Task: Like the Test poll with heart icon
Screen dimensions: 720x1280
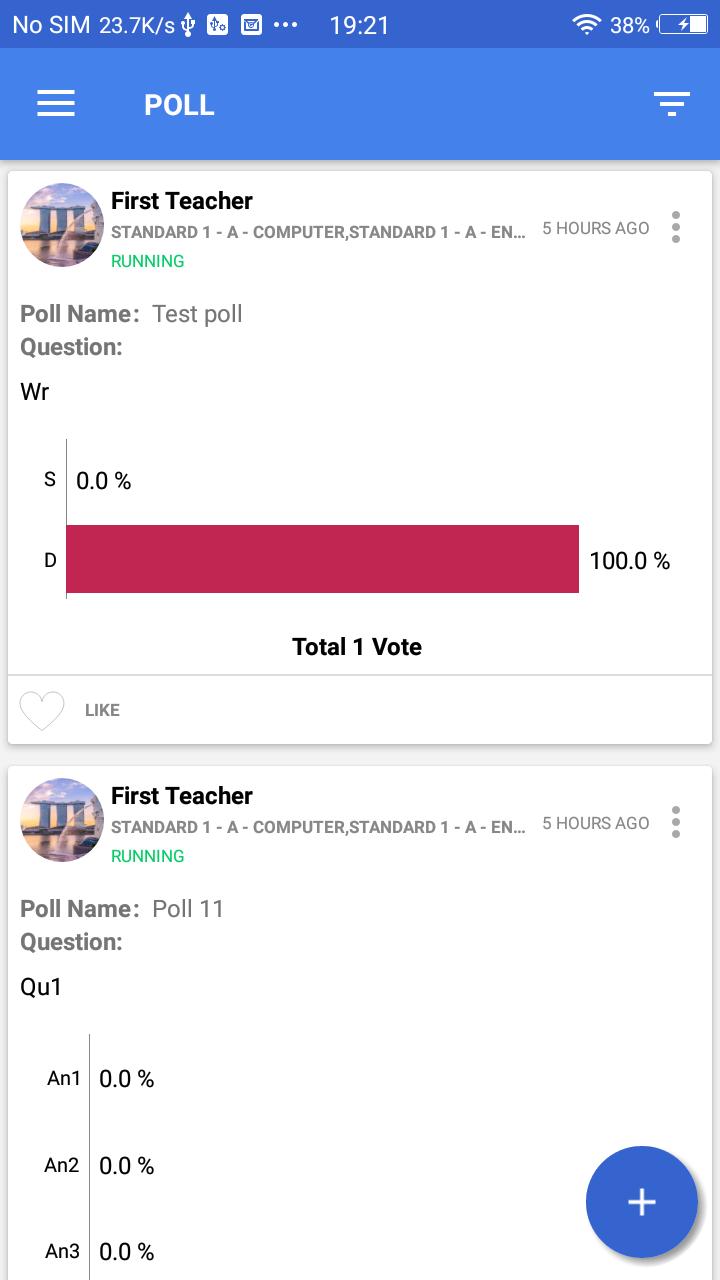Action: coord(42,710)
